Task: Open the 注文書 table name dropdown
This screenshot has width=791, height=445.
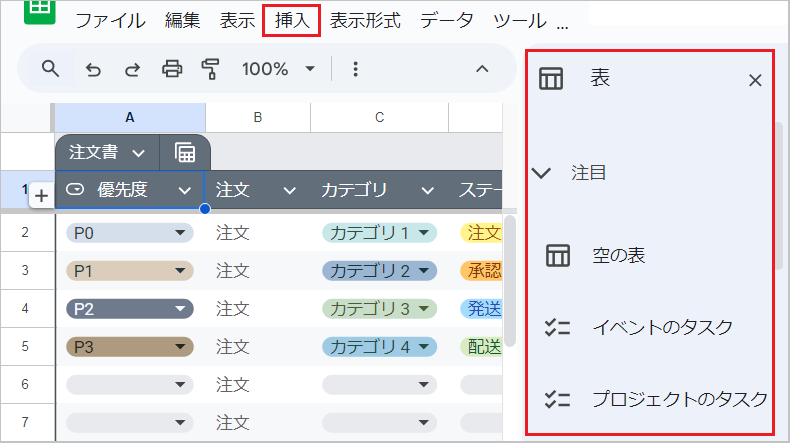Action: tap(139, 153)
